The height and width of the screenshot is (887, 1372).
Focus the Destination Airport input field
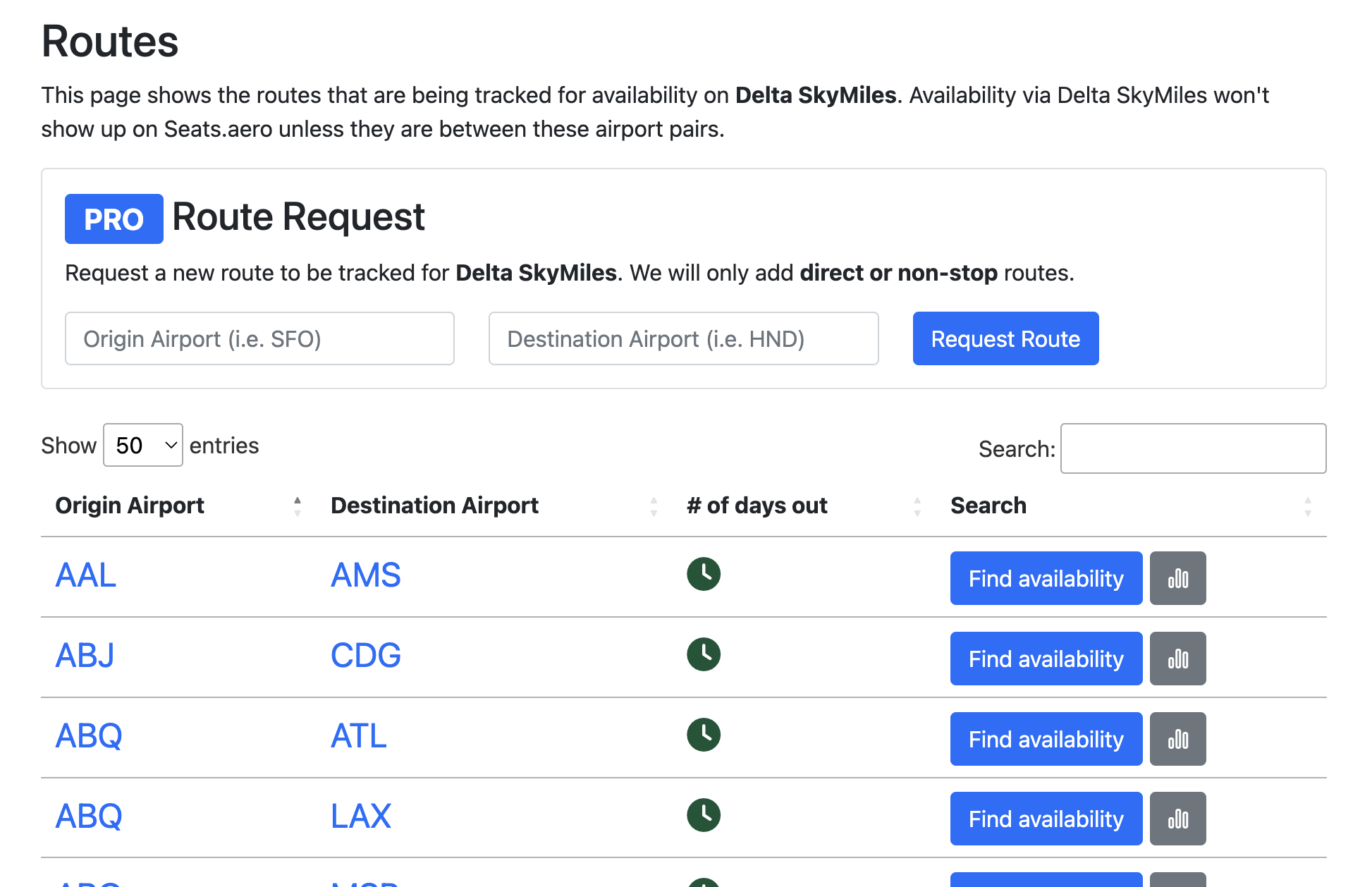point(684,338)
